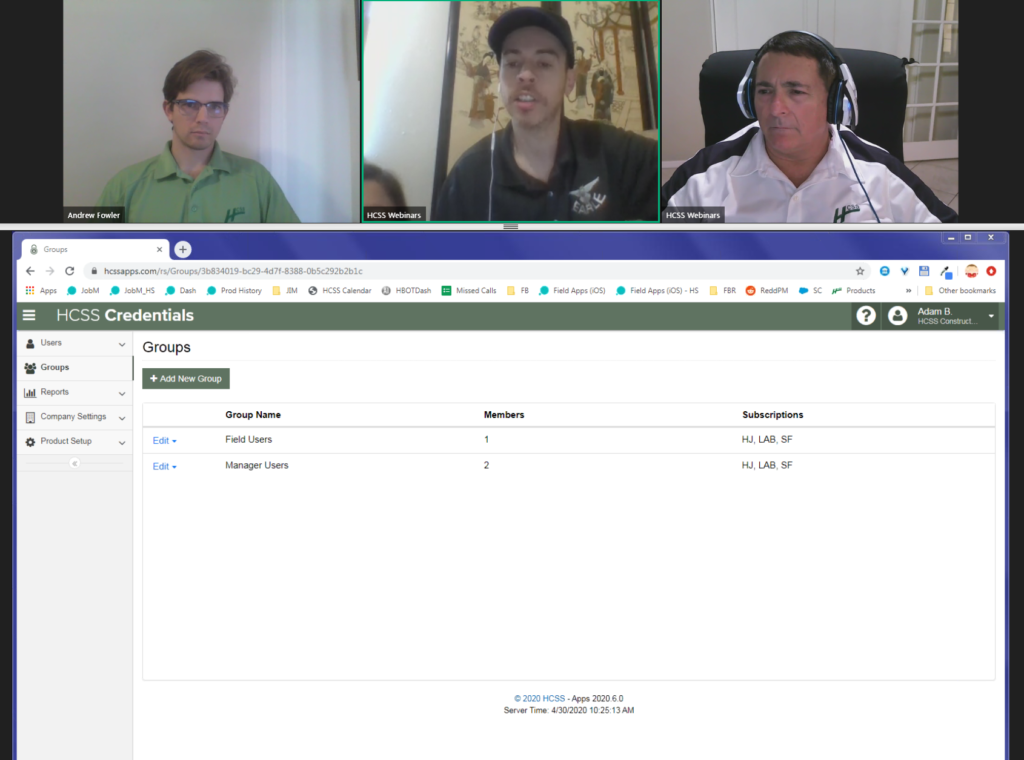1024x760 pixels.
Task: Click the browser Back arrow
Action: [30, 271]
